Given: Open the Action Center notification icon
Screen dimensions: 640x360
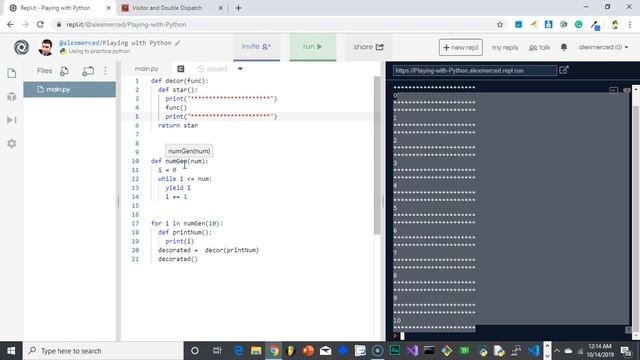Looking at the screenshot, I should 626,351.
